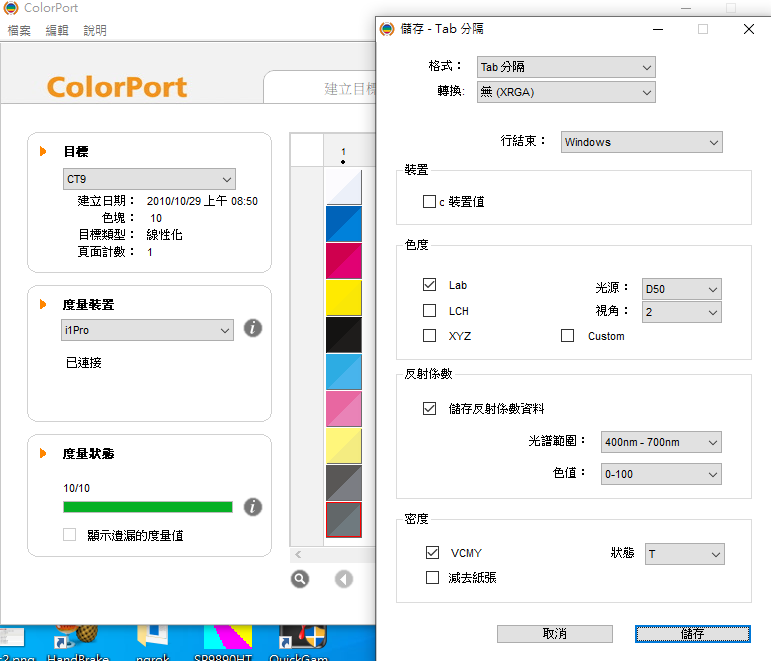Screen dimensions: 771x661
Task: Open the 狀態 T dropdown
Action: click(684, 554)
